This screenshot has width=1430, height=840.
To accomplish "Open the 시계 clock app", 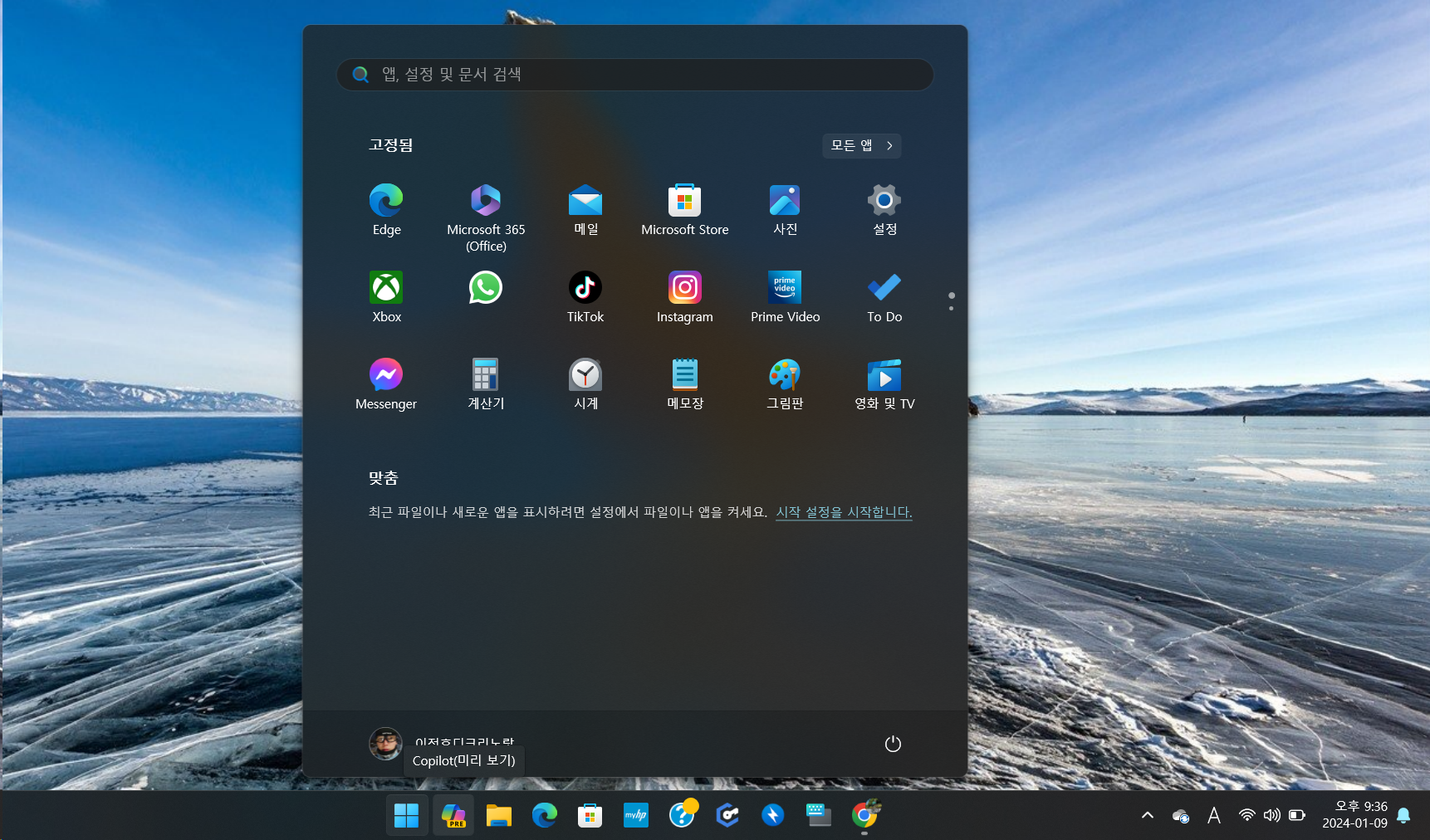I will coord(585,384).
